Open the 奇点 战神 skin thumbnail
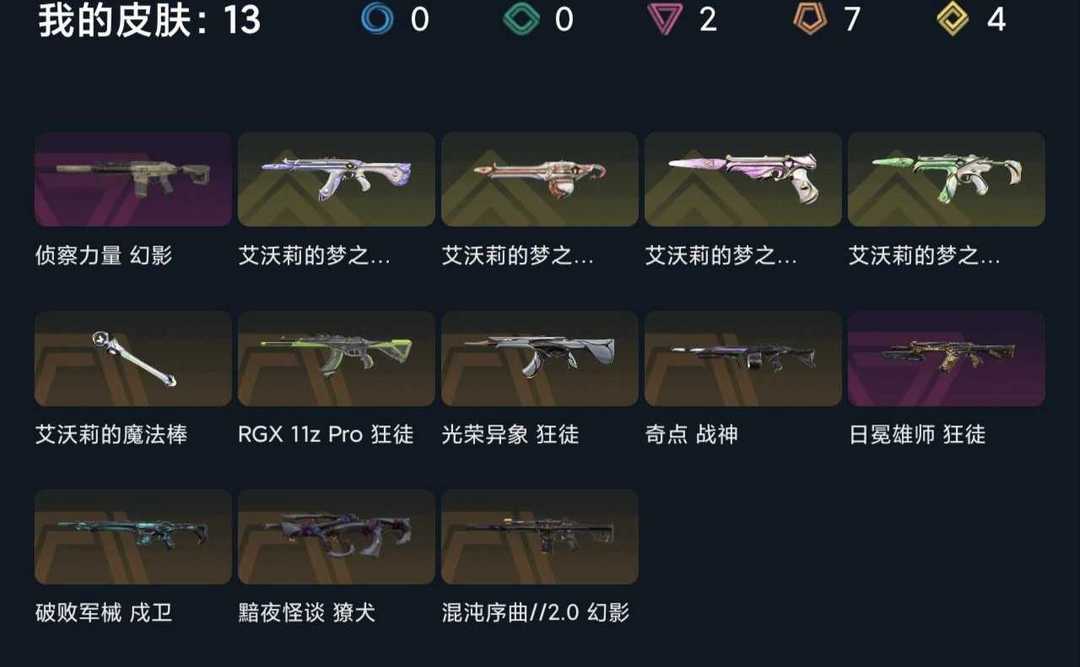The width and height of the screenshot is (1080, 667). 743,358
